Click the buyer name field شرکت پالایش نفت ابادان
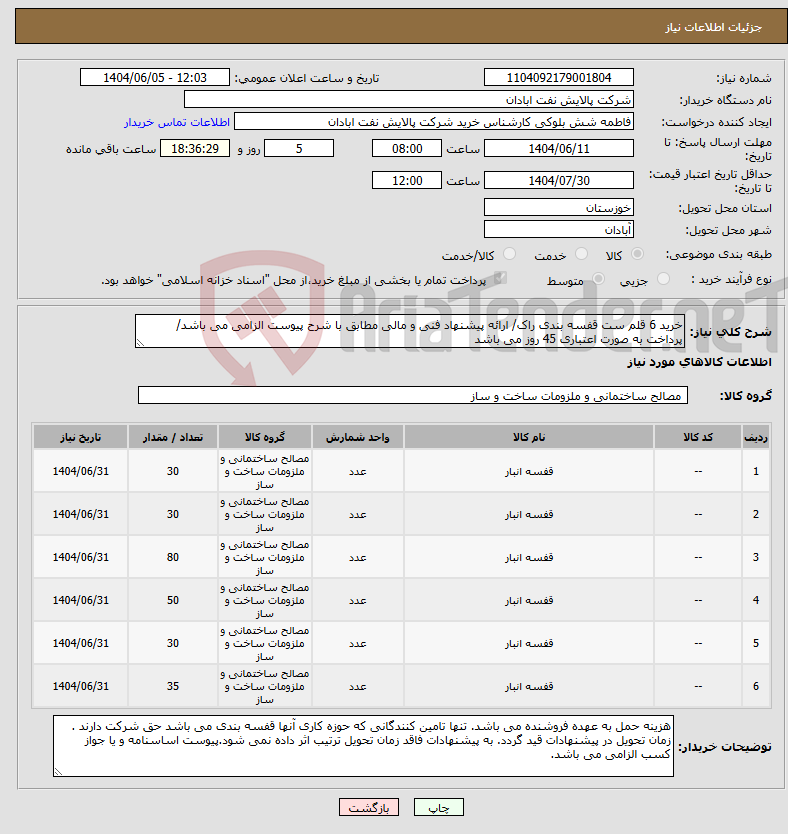The width and height of the screenshot is (788, 834). [409, 99]
